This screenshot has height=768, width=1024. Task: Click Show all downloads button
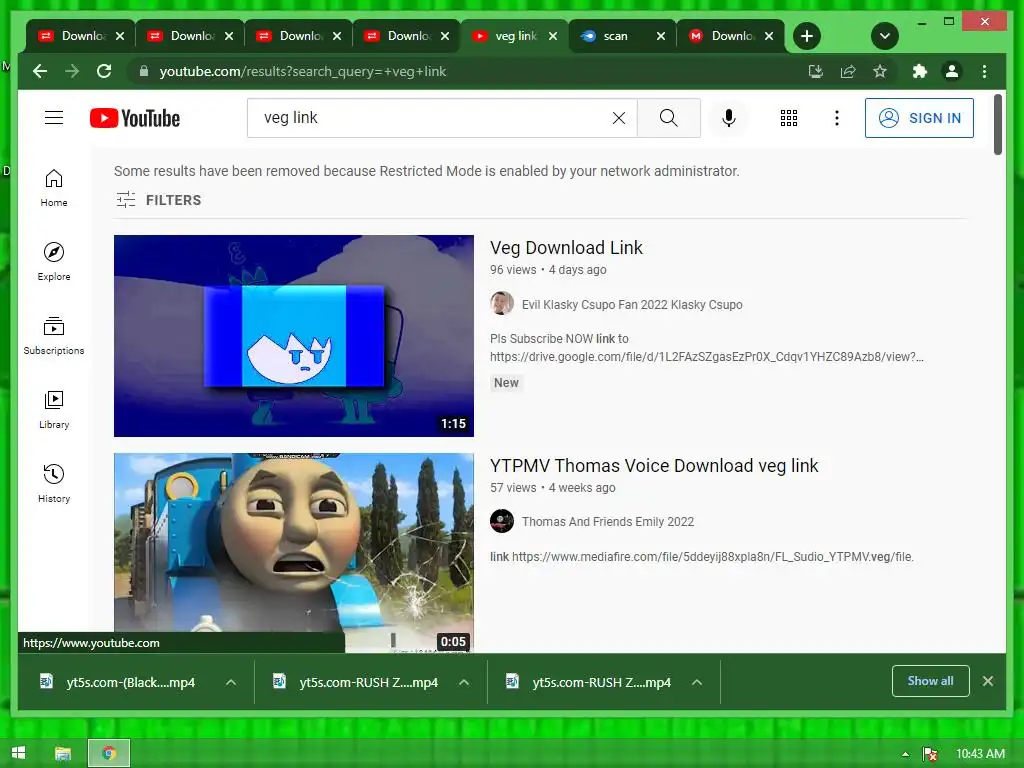tap(930, 681)
